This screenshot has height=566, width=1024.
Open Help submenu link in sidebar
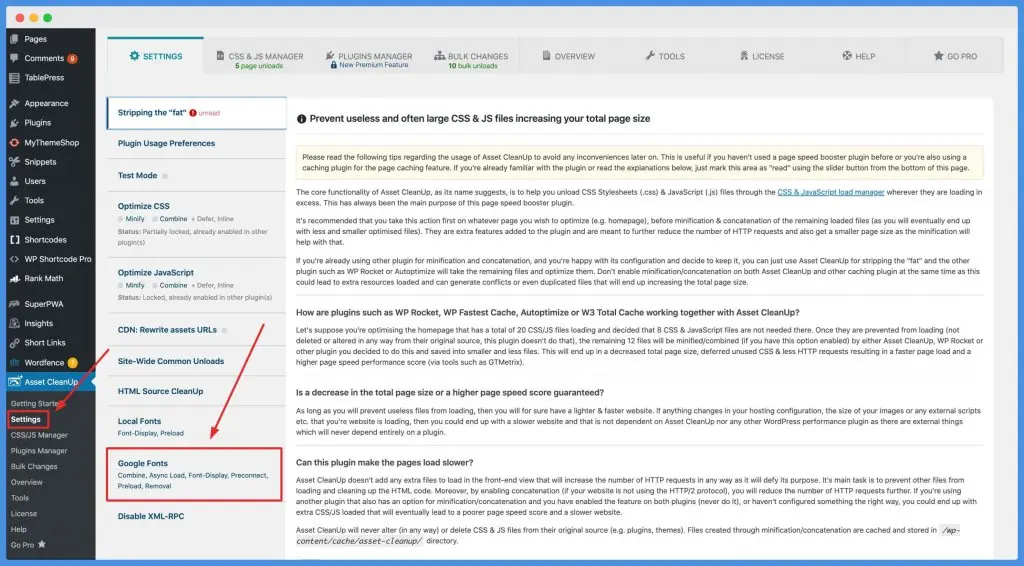tap(18, 529)
